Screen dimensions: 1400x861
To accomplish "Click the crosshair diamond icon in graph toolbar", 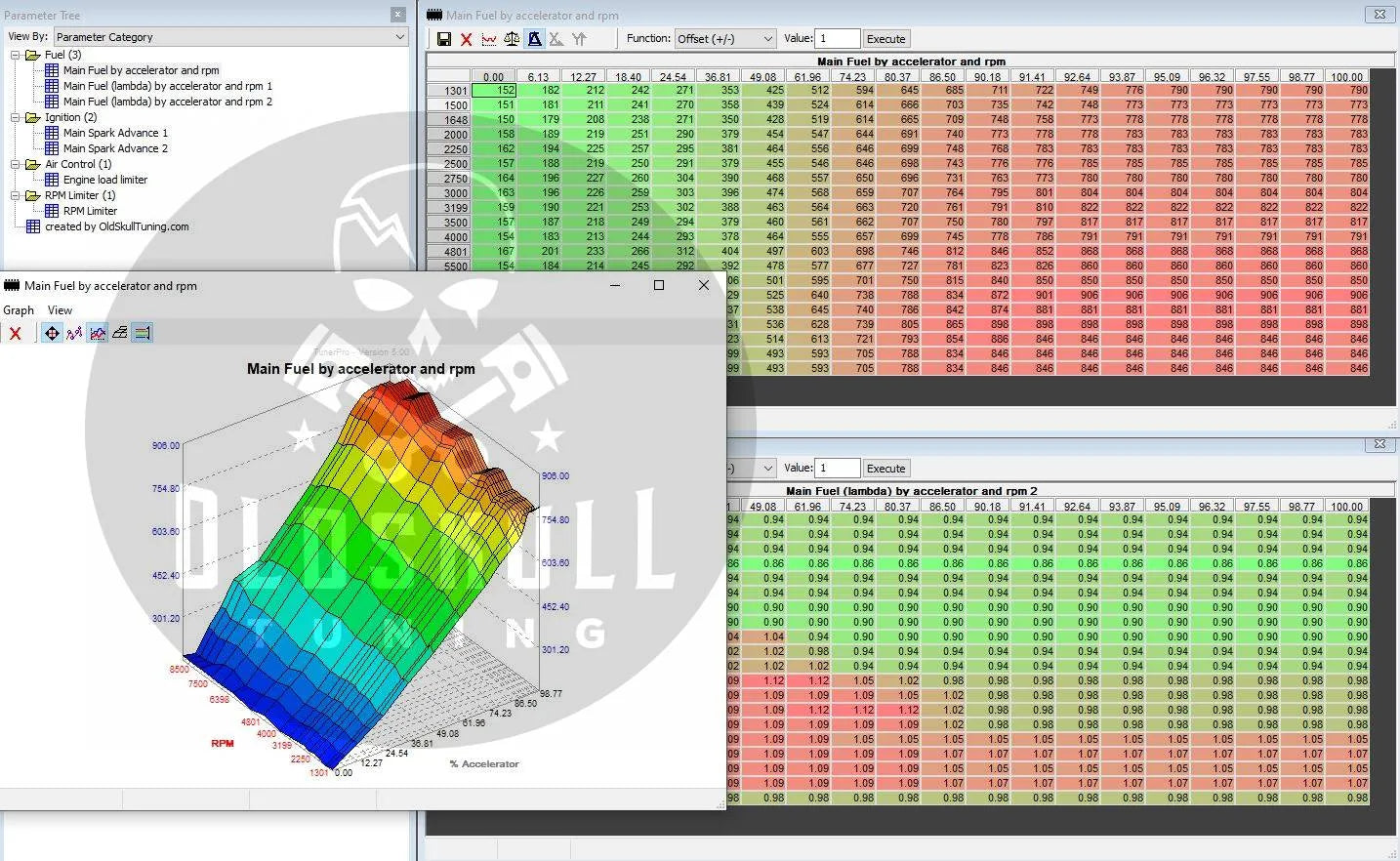I will 52,333.
